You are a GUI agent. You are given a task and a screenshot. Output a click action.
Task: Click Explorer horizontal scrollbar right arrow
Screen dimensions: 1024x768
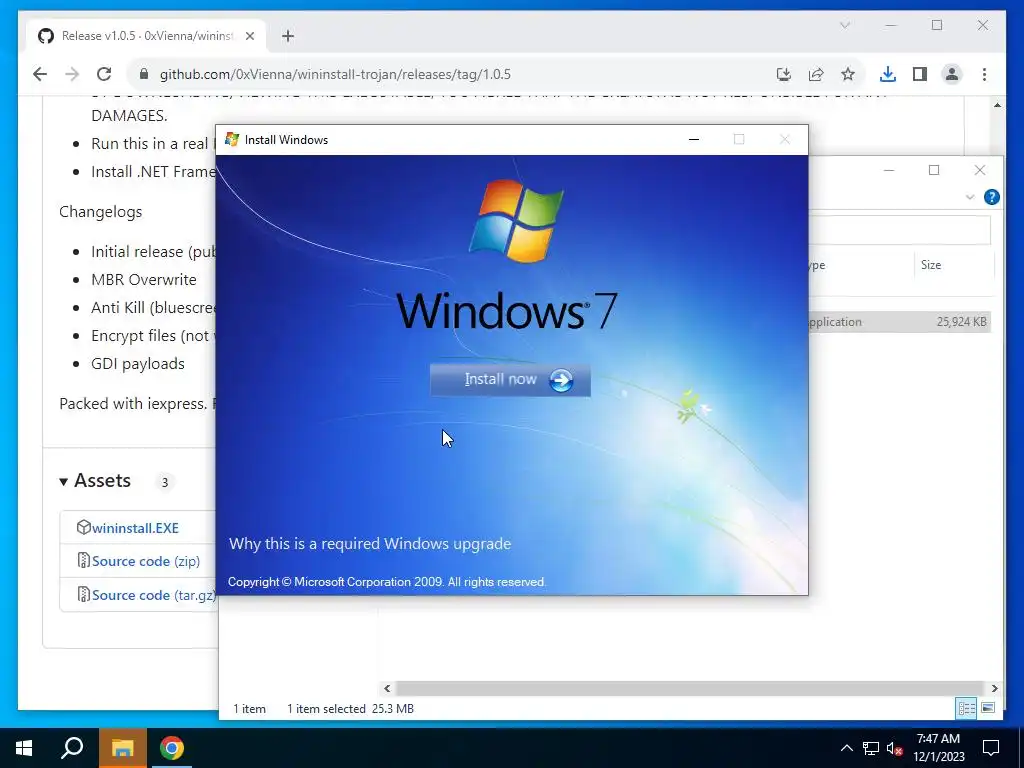pyautogui.click(x=994, y=688)
